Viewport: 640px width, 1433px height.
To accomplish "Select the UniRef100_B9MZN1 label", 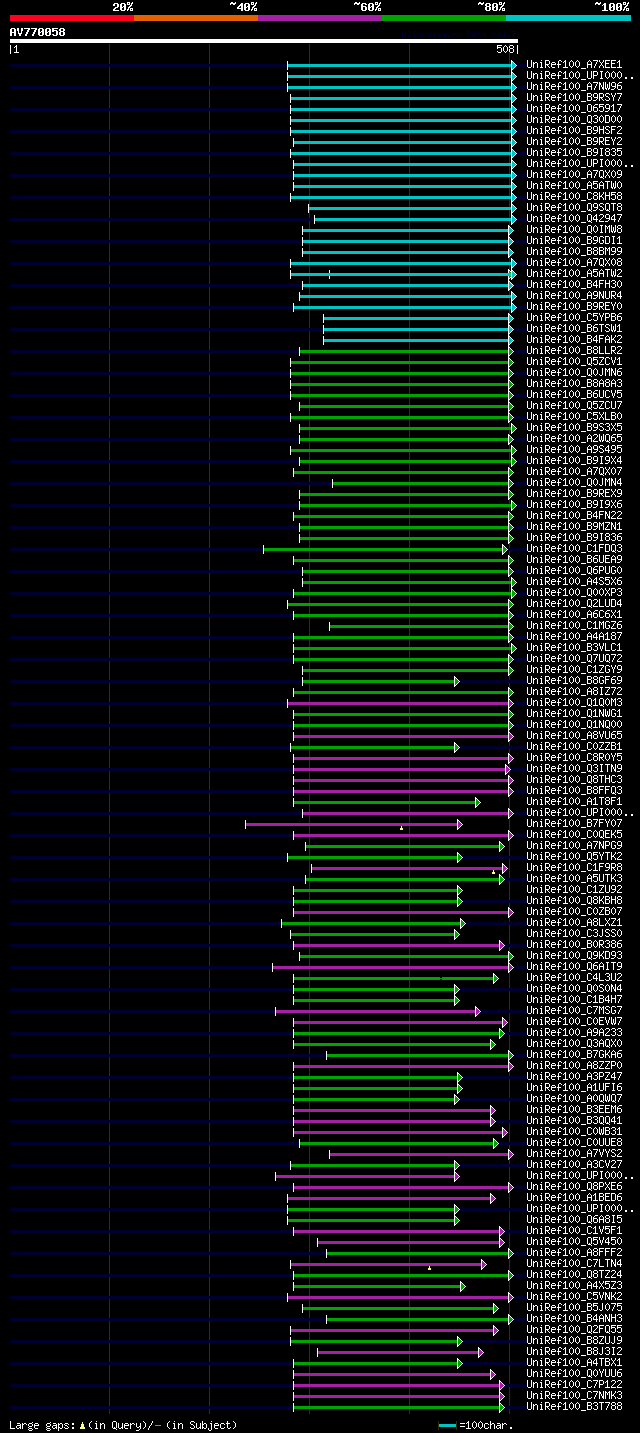I will point(575,526).
